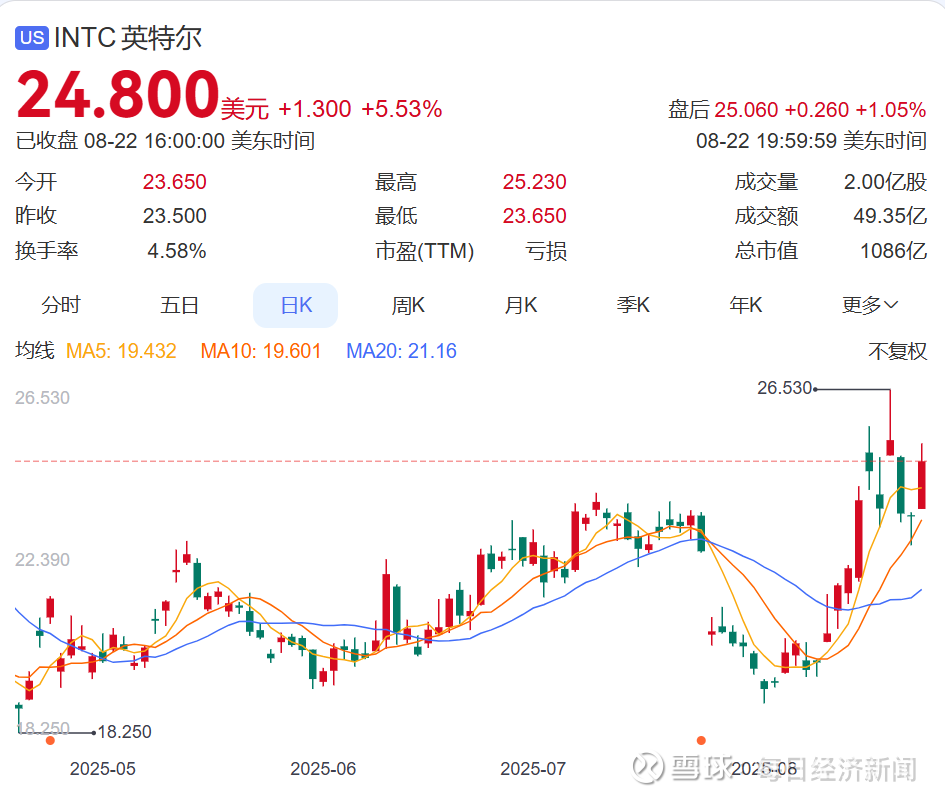The image size is (945, 798).
Task: Click the orange event dot near 2025-08
Action: click(701, 740)
